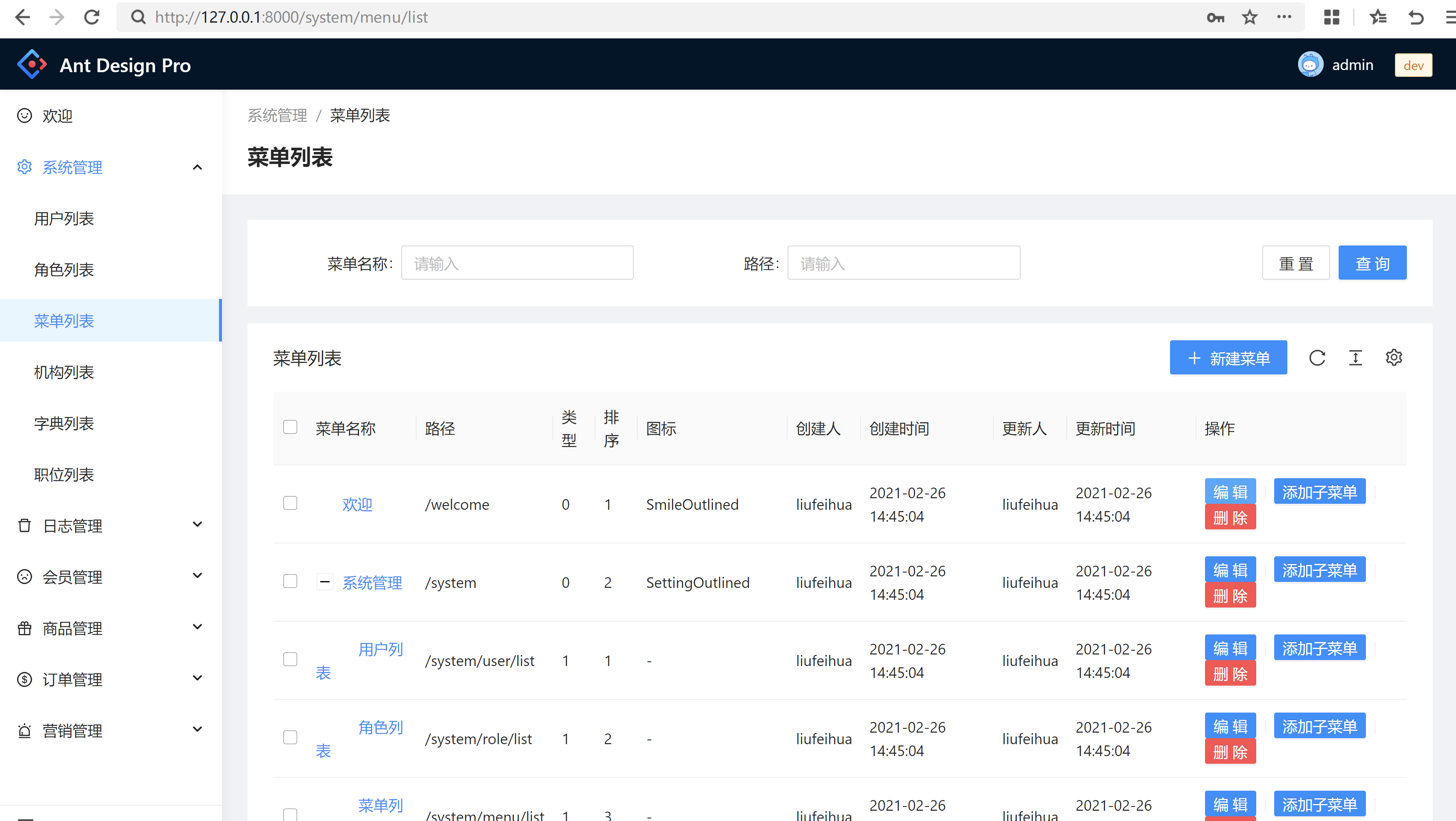Bookmark page with star icon
This screenshot has height=821, width=1456.
pos(1250,18)
